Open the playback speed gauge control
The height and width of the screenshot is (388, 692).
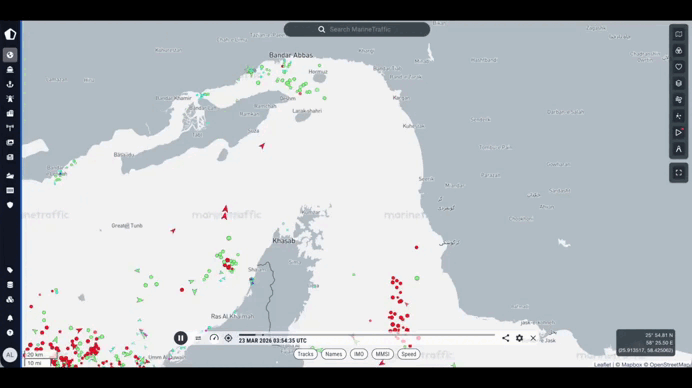(214, 338)
